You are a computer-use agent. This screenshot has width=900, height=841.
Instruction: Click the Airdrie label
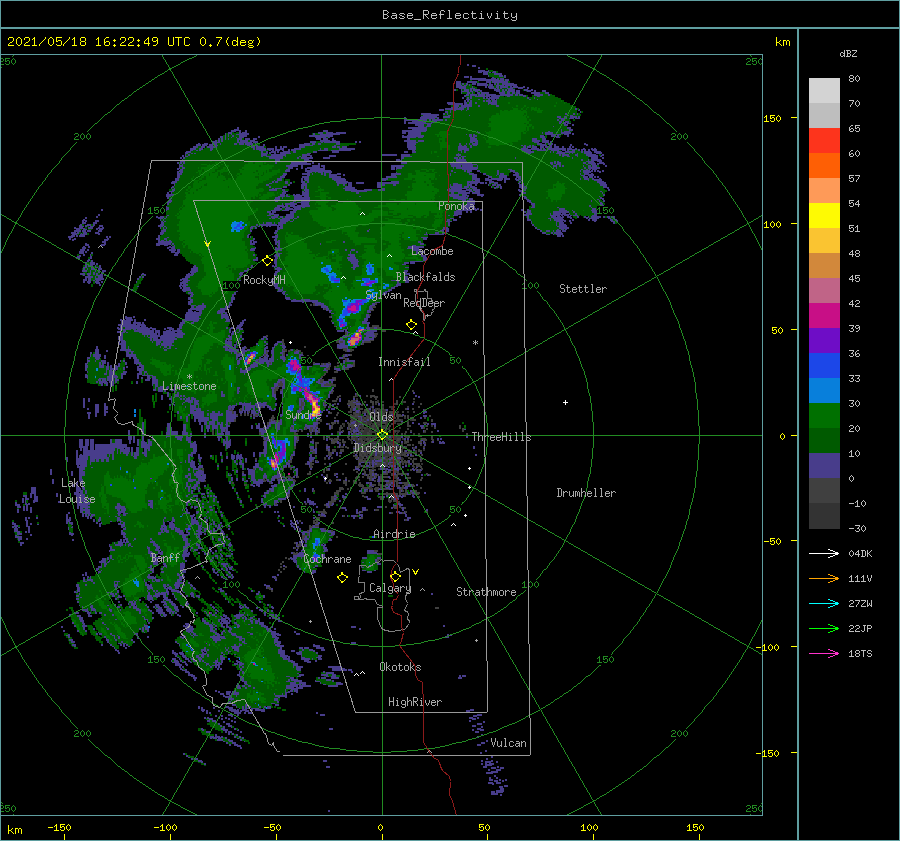click(394, 534)
